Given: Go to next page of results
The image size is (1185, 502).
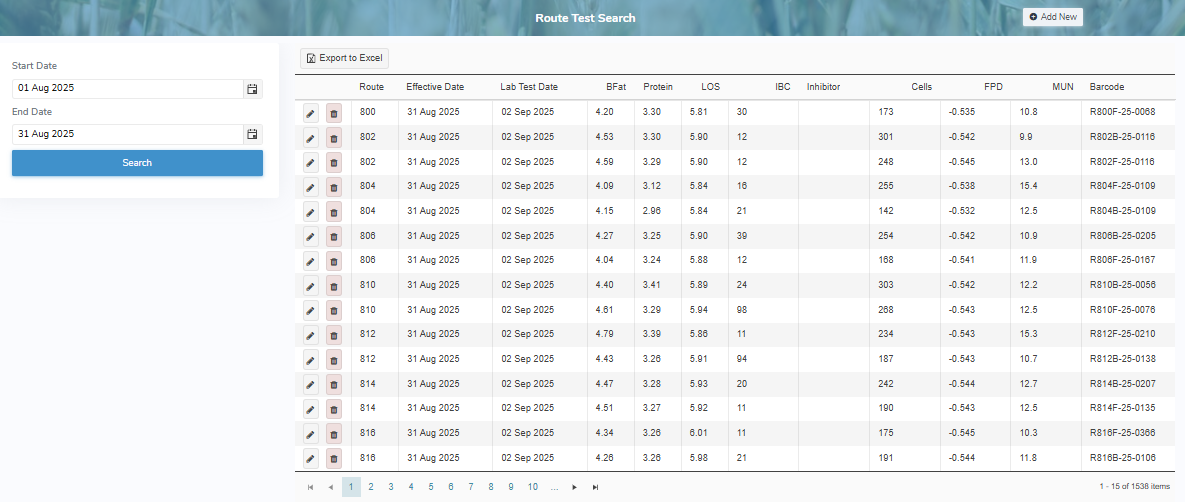Looking at the screenshot, I should tap(574, 487).
